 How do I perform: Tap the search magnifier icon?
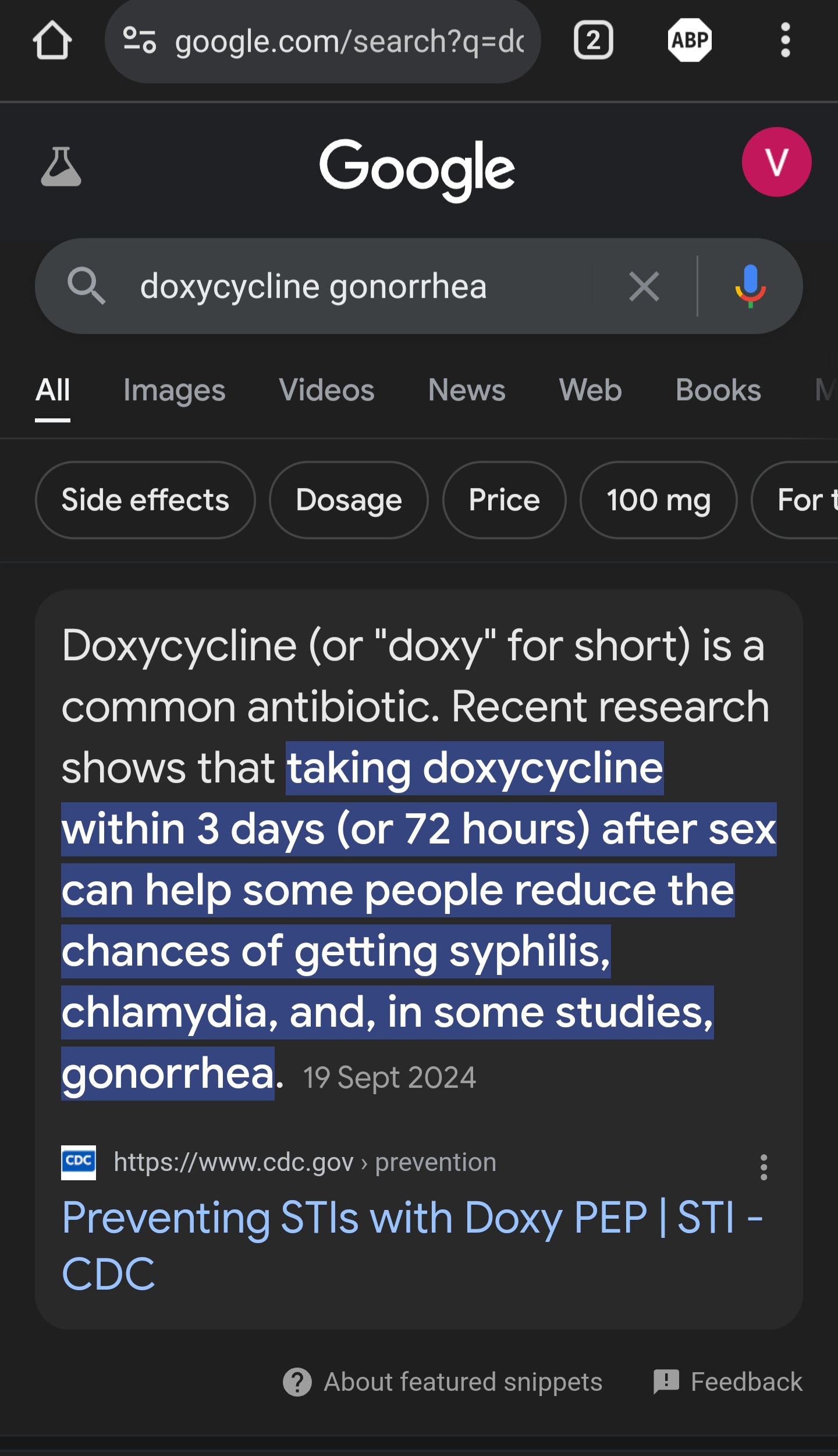click(x=86, y=286)
